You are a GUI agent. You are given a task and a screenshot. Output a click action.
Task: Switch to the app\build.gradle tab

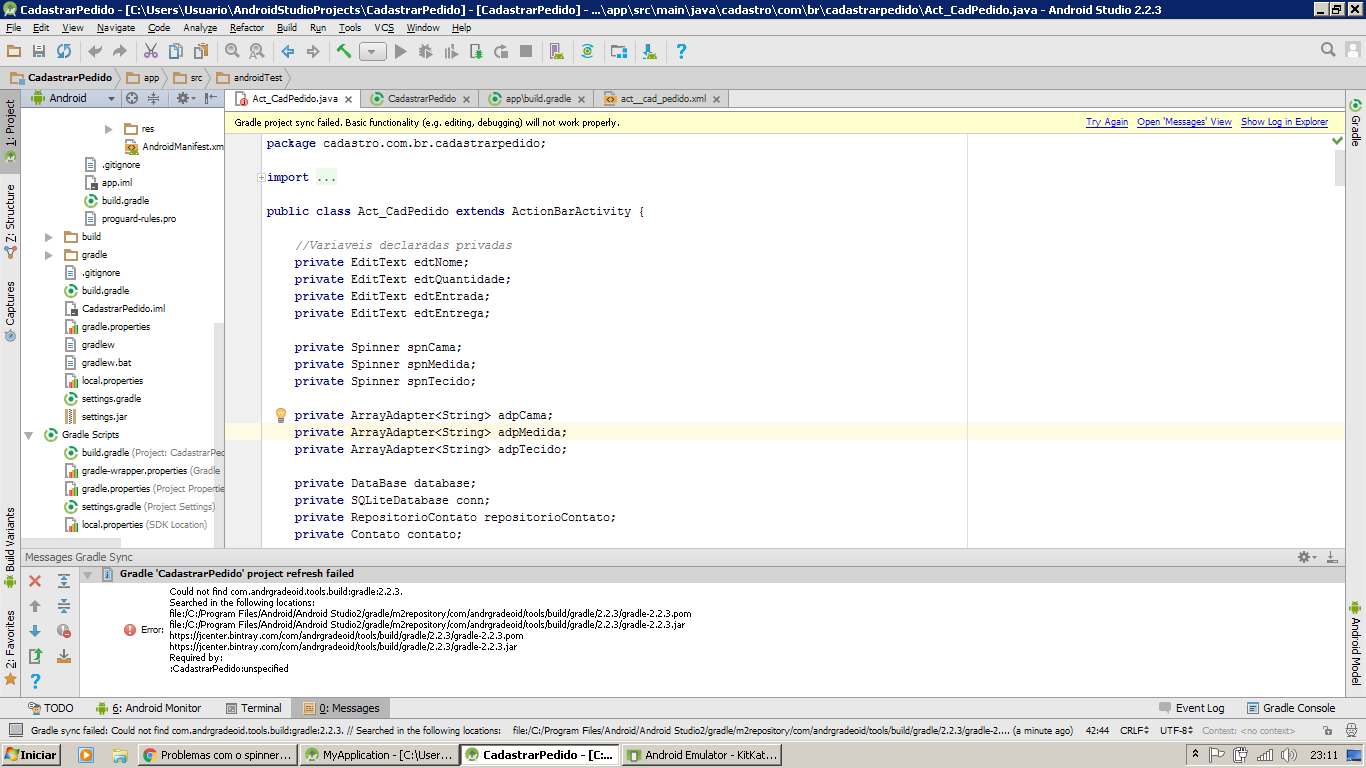(537, 99)
